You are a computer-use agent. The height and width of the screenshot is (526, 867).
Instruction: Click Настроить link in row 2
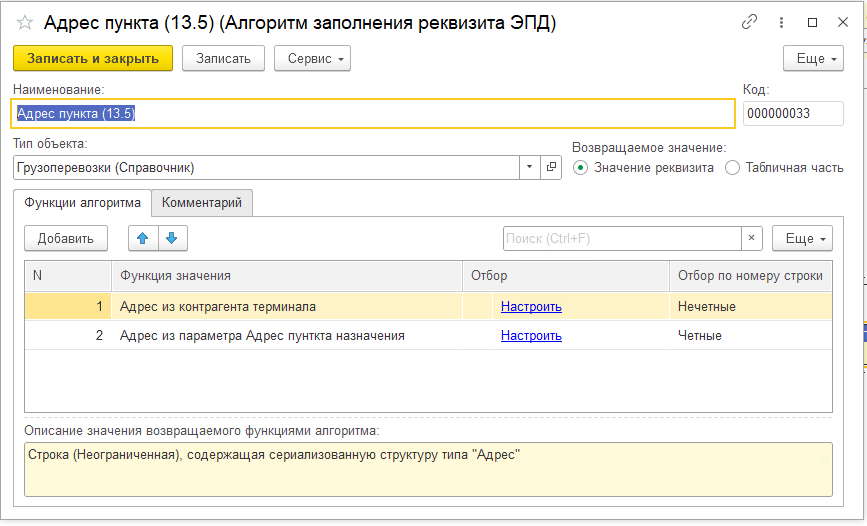(x=531, y=335)
